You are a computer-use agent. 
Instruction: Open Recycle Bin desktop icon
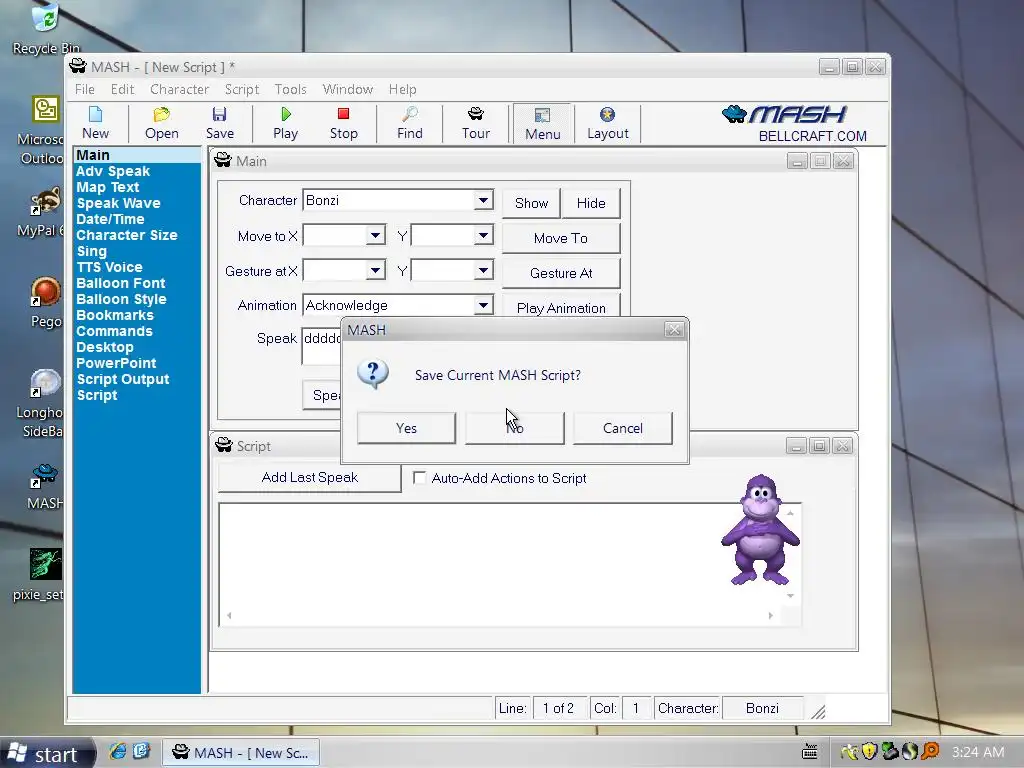pyautogui.click(x=46, y=29)
